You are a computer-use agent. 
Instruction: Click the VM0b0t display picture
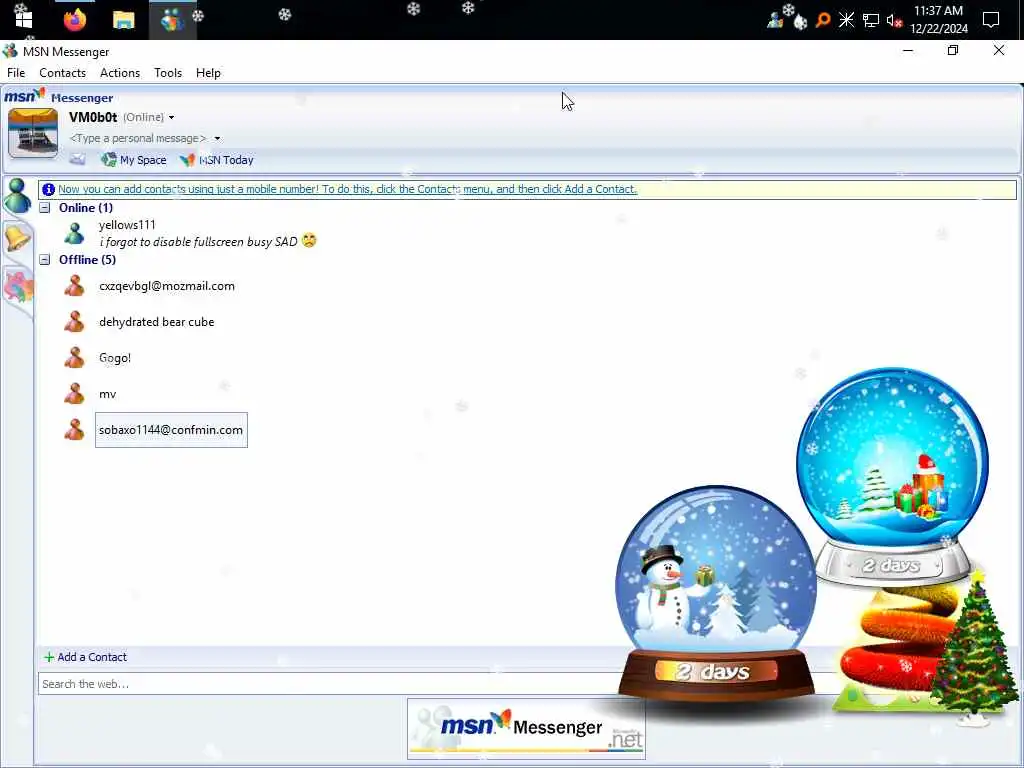tap(33, 133)
